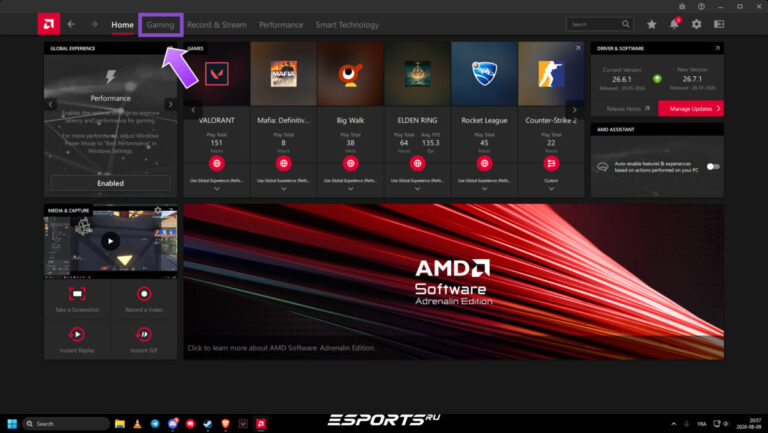Expand Rocket League profile dropdown chevron

coord(484,189)
